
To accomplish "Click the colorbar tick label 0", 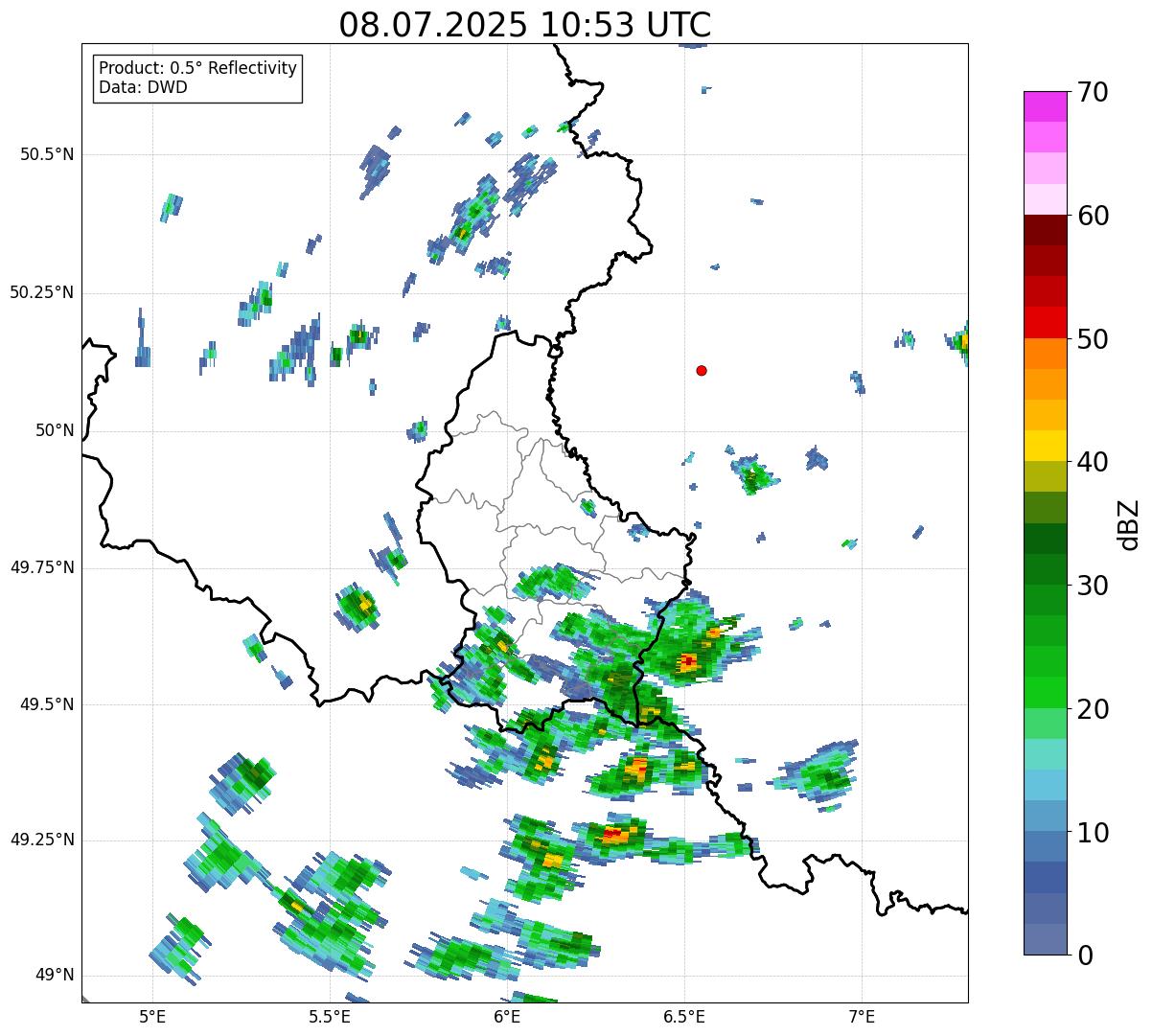I will tap(1085, 955).
